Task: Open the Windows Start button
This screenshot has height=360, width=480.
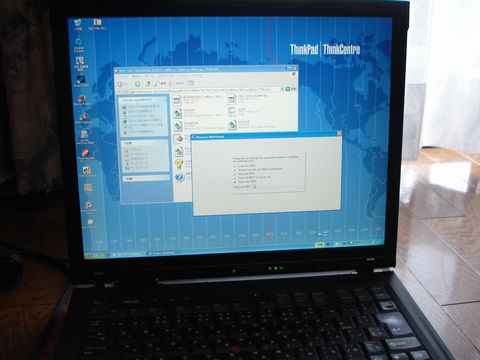Action: pos(97,255)
